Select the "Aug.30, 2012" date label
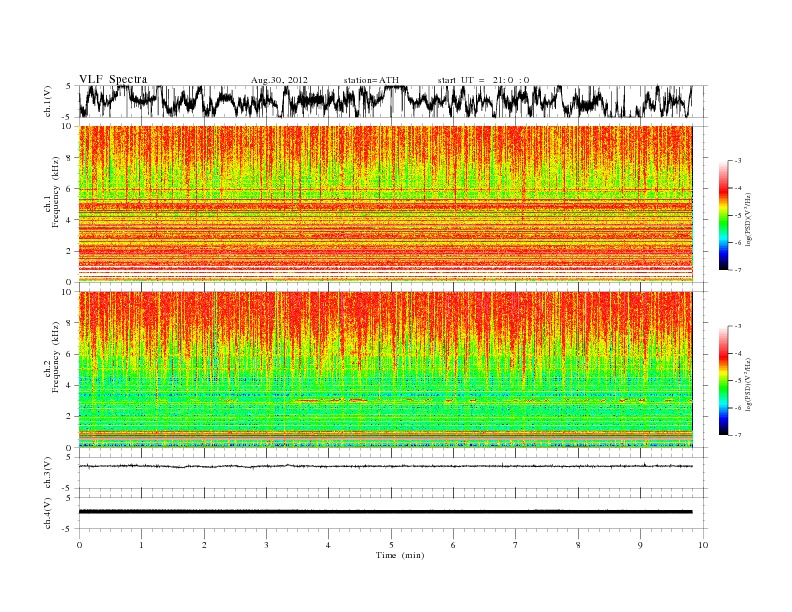 click(x=279, y=80)
